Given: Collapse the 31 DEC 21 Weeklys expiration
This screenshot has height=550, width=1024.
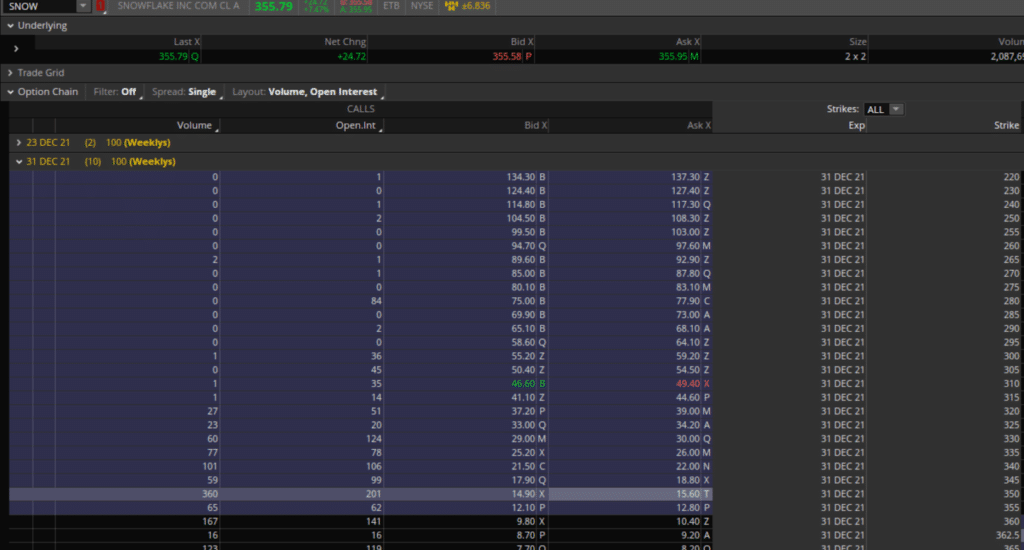Looking at the screenshot, I should click(x=19, y=161).
